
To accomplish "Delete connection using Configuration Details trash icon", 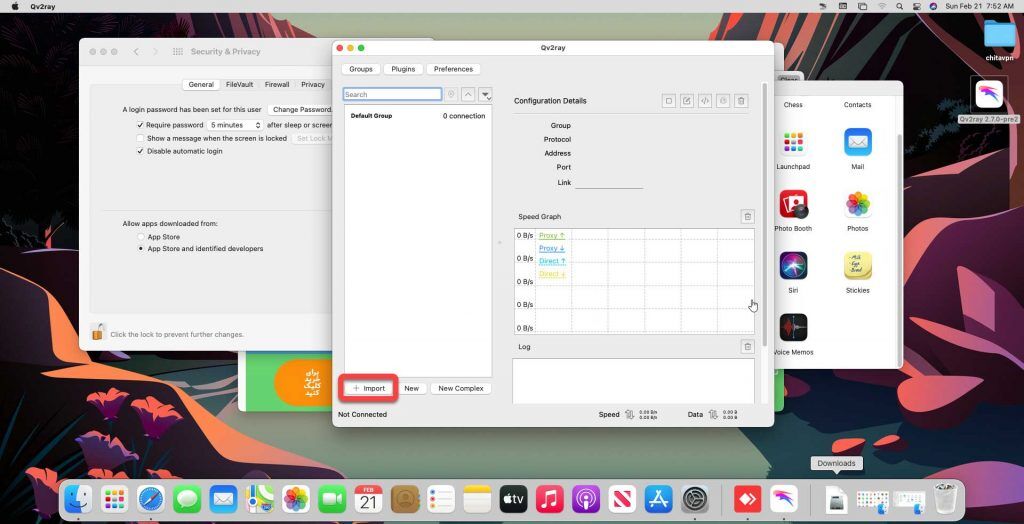I will pos(741,101).
